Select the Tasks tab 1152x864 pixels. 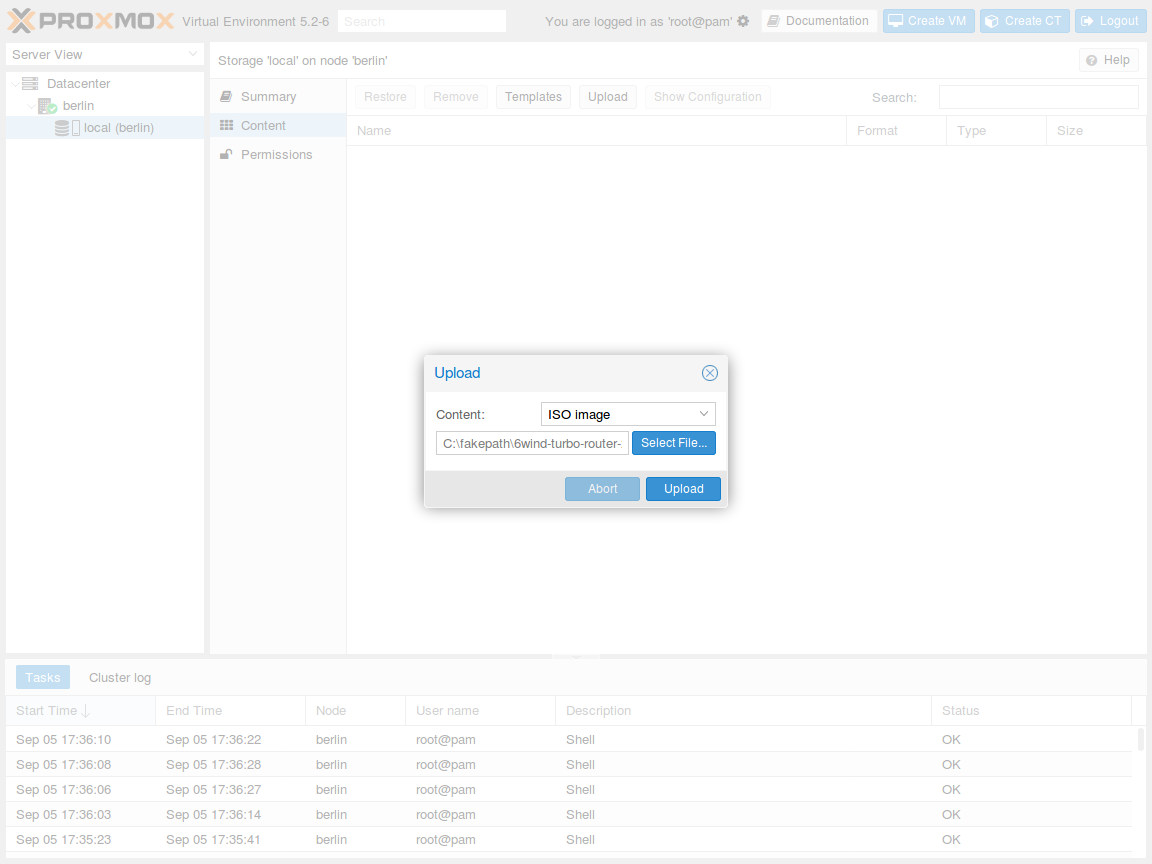click(x=43, y=678)
